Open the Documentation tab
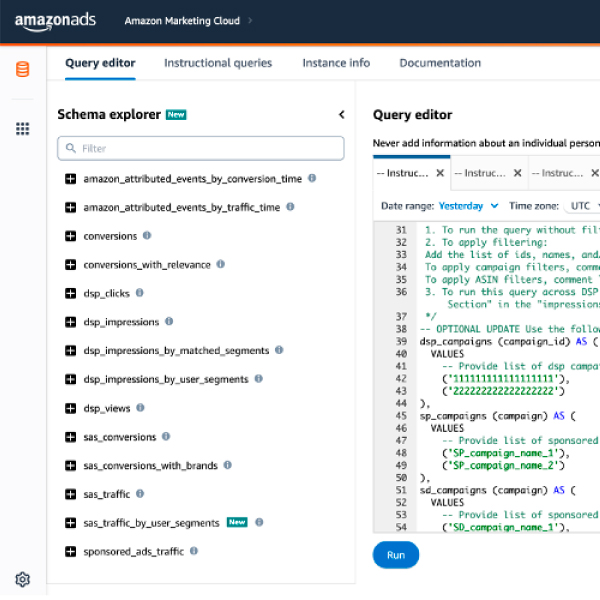This screenshot has width=600, height=600. (x=440, y=63)
